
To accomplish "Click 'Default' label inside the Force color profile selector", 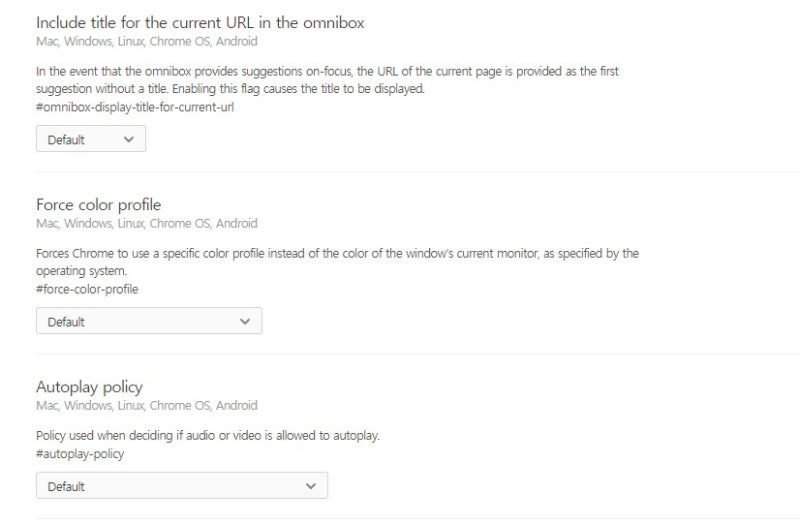I will click(x=66, y=322).
